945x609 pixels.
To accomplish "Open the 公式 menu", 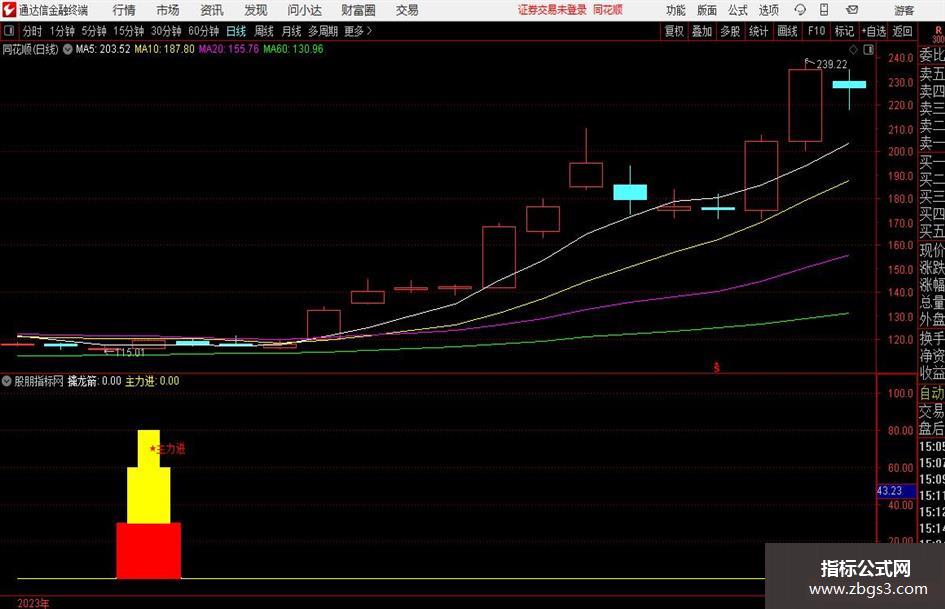I will [x=738, y=10].
